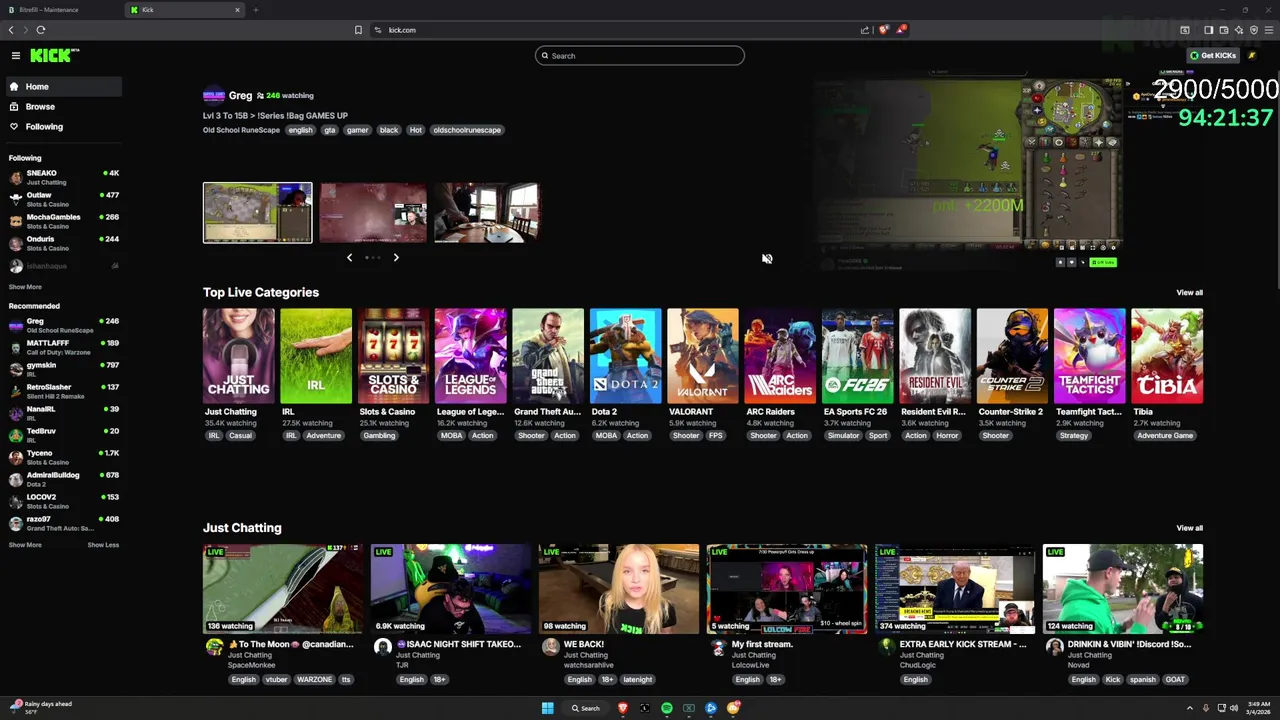
Task: Select the Browse sidebar item
Action: [x=63, y=107]
